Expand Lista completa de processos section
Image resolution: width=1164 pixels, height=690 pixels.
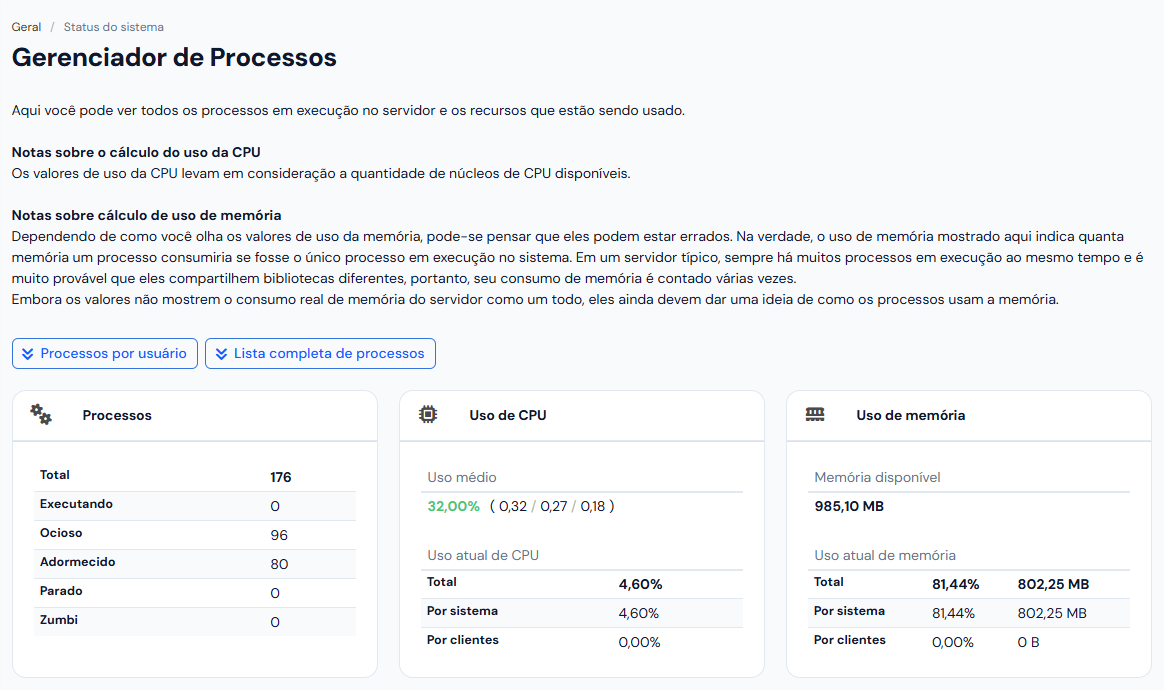coord(320,354)
